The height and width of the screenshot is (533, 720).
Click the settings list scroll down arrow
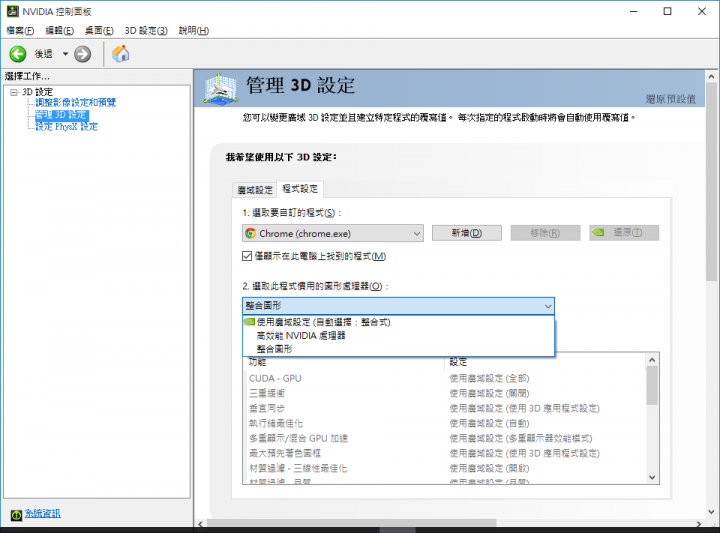tap(652, 477)
